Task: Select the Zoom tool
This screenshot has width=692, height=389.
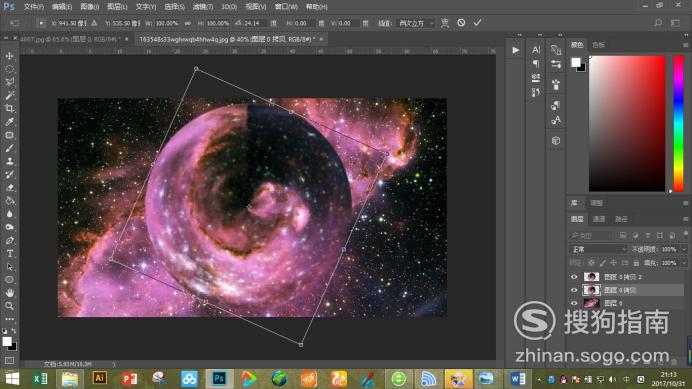Action: pyautogui.click(x=9, y=306)
